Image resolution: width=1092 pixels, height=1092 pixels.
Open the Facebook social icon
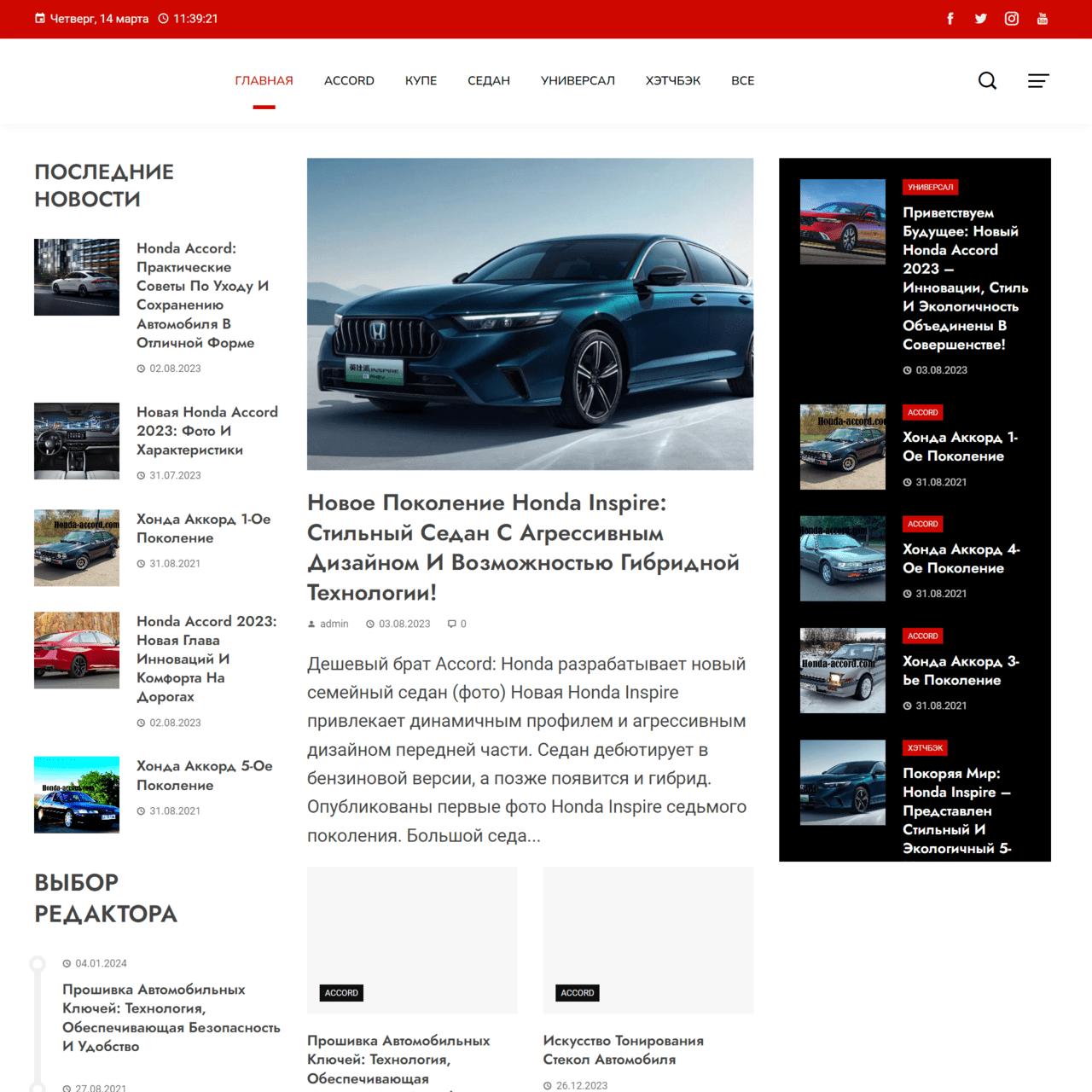[950, 19]
